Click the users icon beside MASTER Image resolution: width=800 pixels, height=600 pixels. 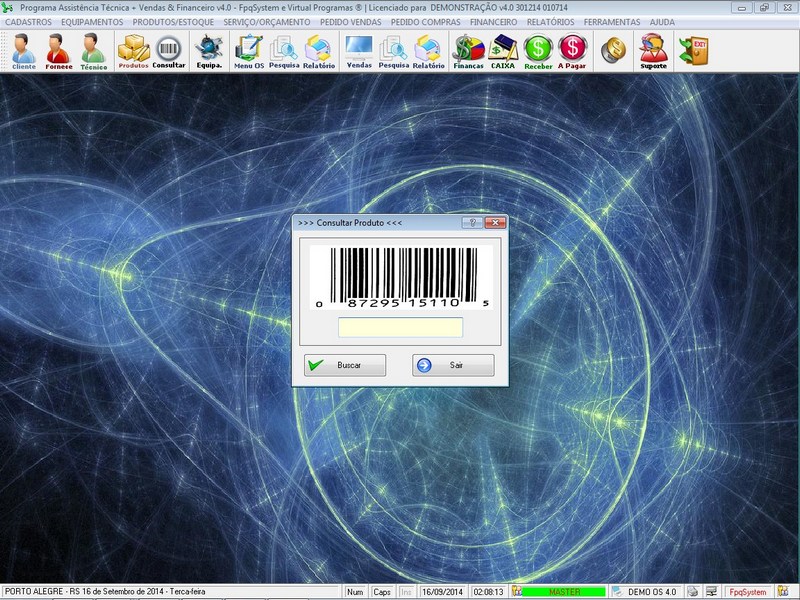[x=516, y=592]
